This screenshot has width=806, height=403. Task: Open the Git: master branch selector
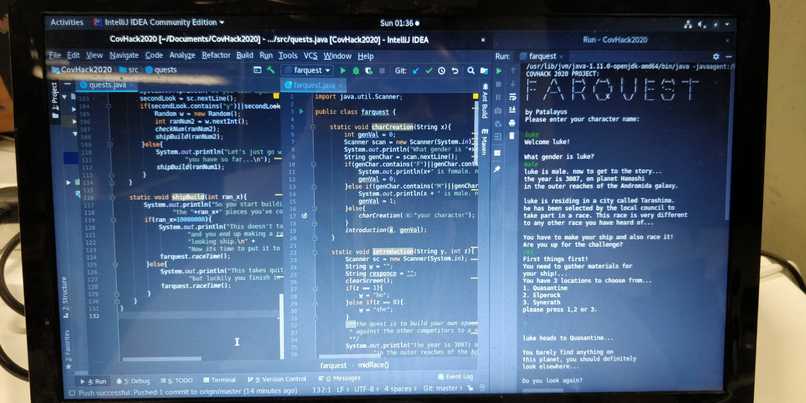[x=444, y=389]
